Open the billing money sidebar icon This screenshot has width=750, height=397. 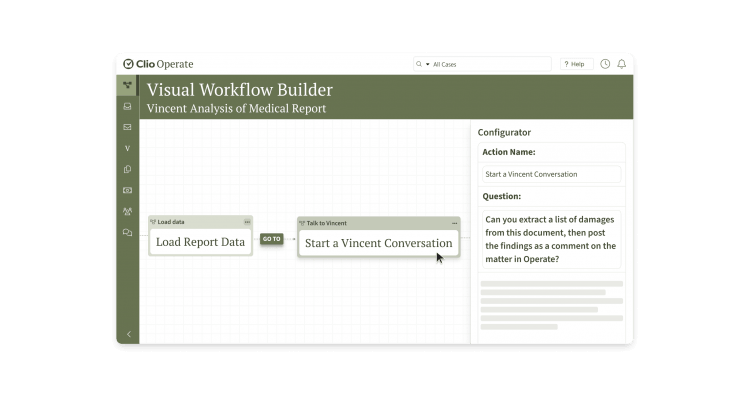point(127,190)
